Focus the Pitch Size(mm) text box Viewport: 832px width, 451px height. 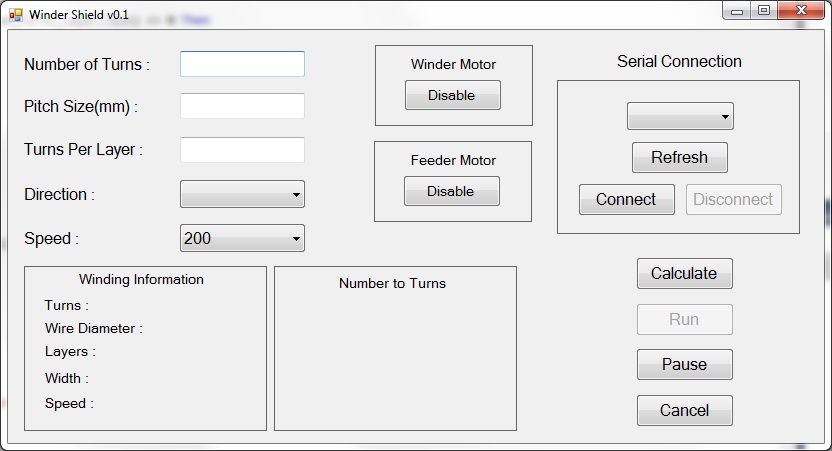click(x=242, y=106)
